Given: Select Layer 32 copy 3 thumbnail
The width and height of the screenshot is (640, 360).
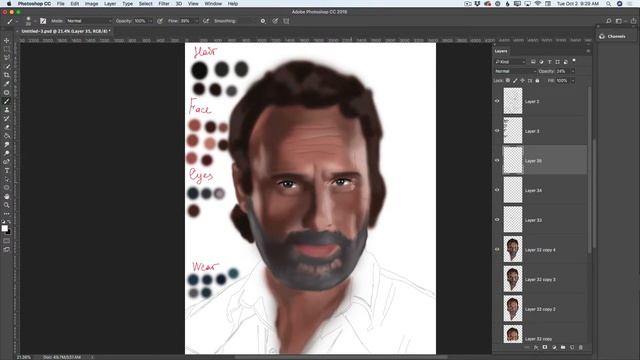Looking at the screenshot, I should pos(513,279).
